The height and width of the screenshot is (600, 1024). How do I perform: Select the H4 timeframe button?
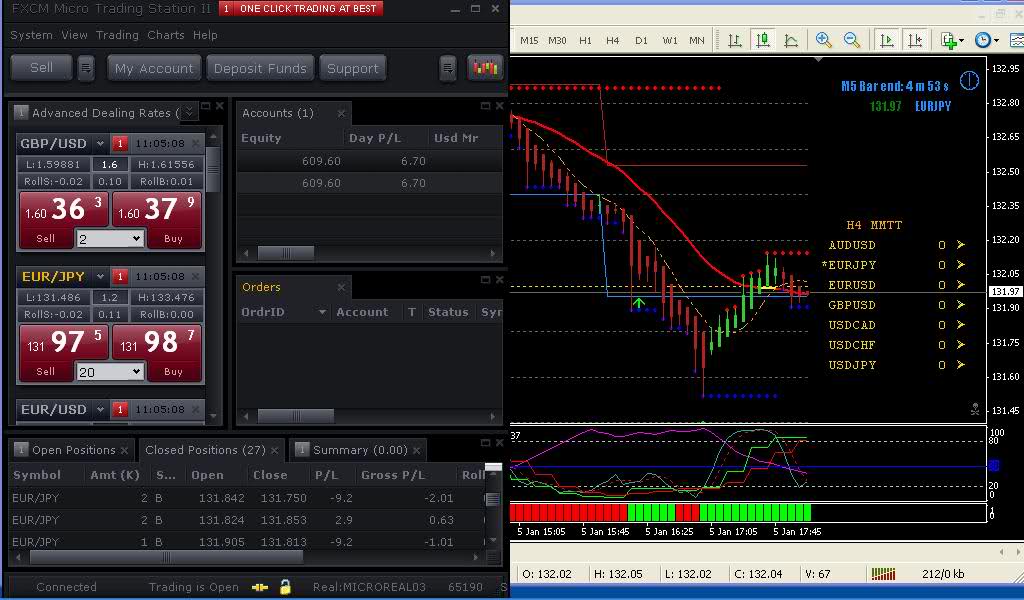[613, 40]
